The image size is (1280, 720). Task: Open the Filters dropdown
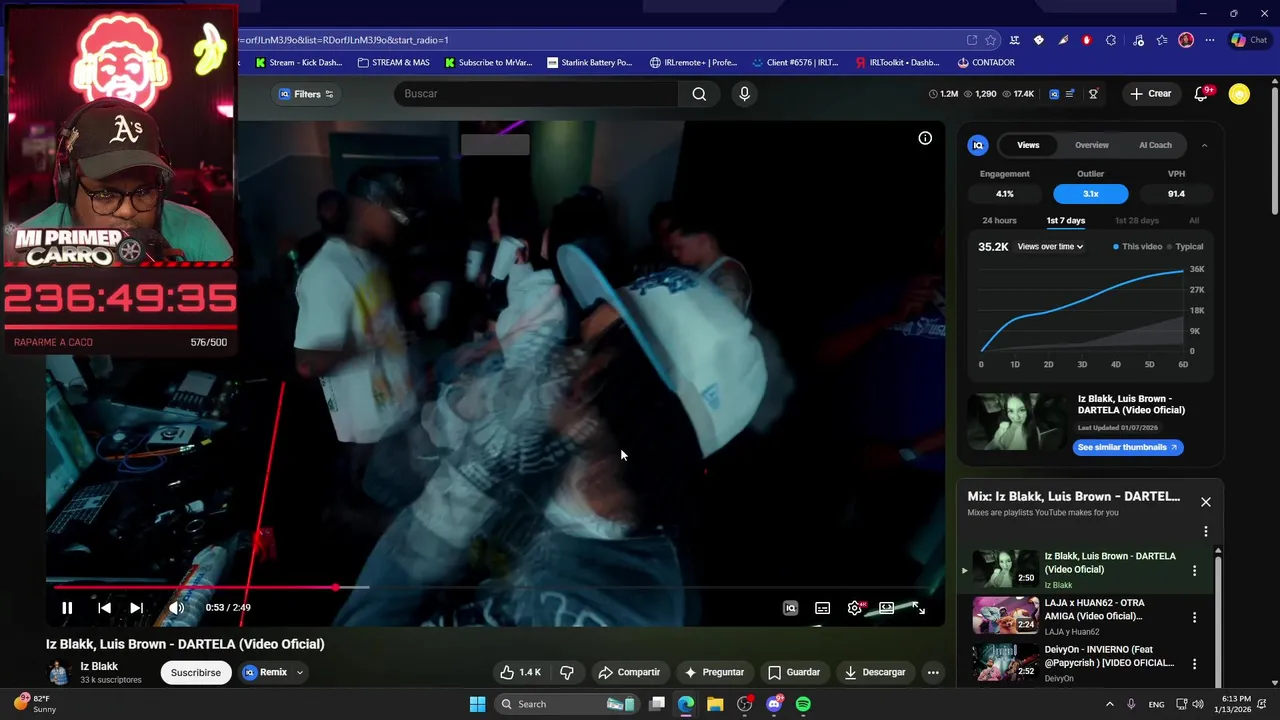click(x=306, y=94)
